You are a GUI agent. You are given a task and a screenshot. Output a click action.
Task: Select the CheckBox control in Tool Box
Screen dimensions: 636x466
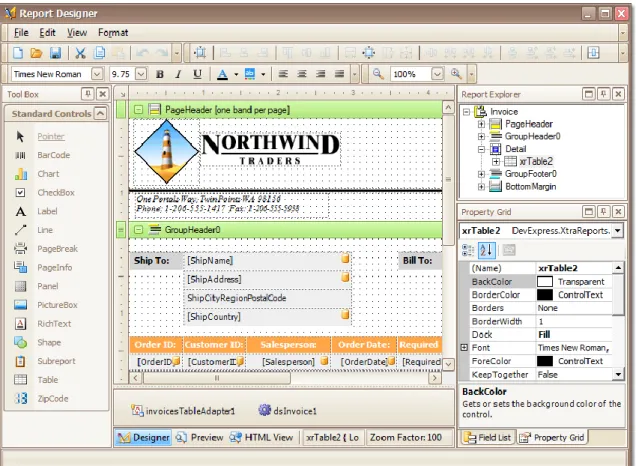(x=56, y=193)
